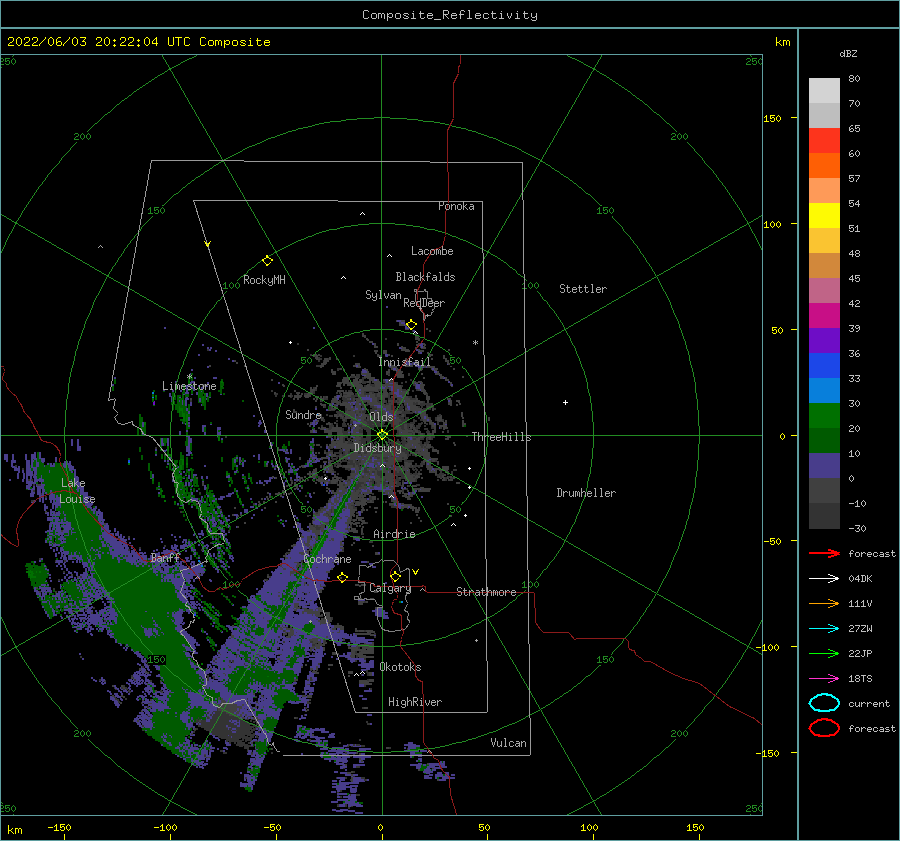Click the Calgary city label

(x=390, y=588)
